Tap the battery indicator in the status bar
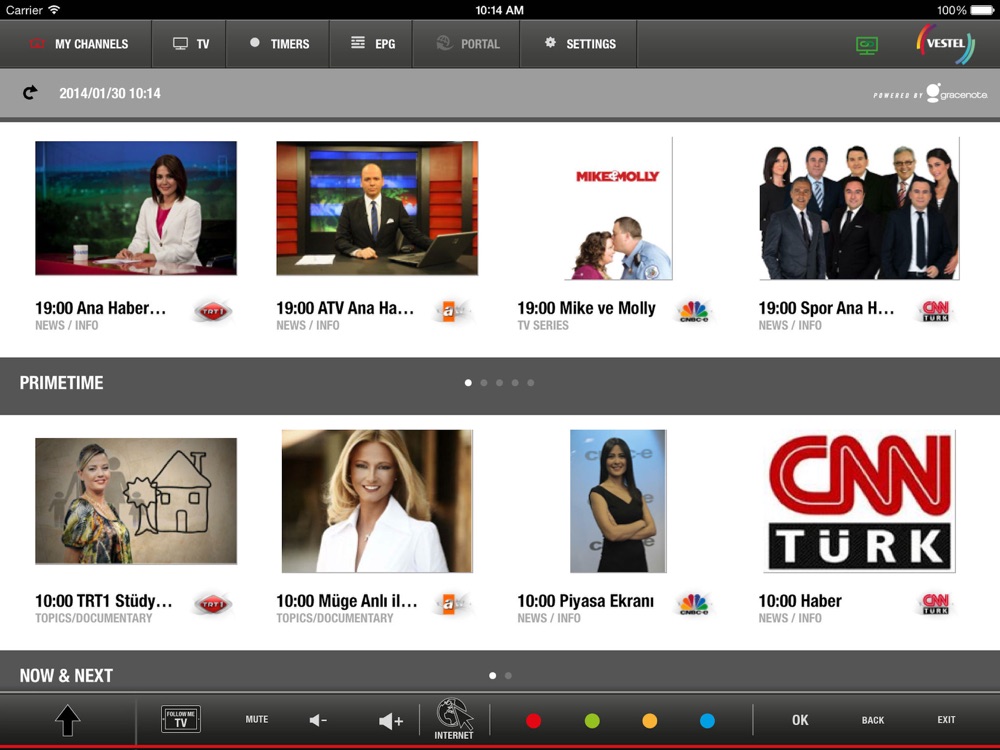The height and width of the screenshot is (750, 1000). (982, 10)
